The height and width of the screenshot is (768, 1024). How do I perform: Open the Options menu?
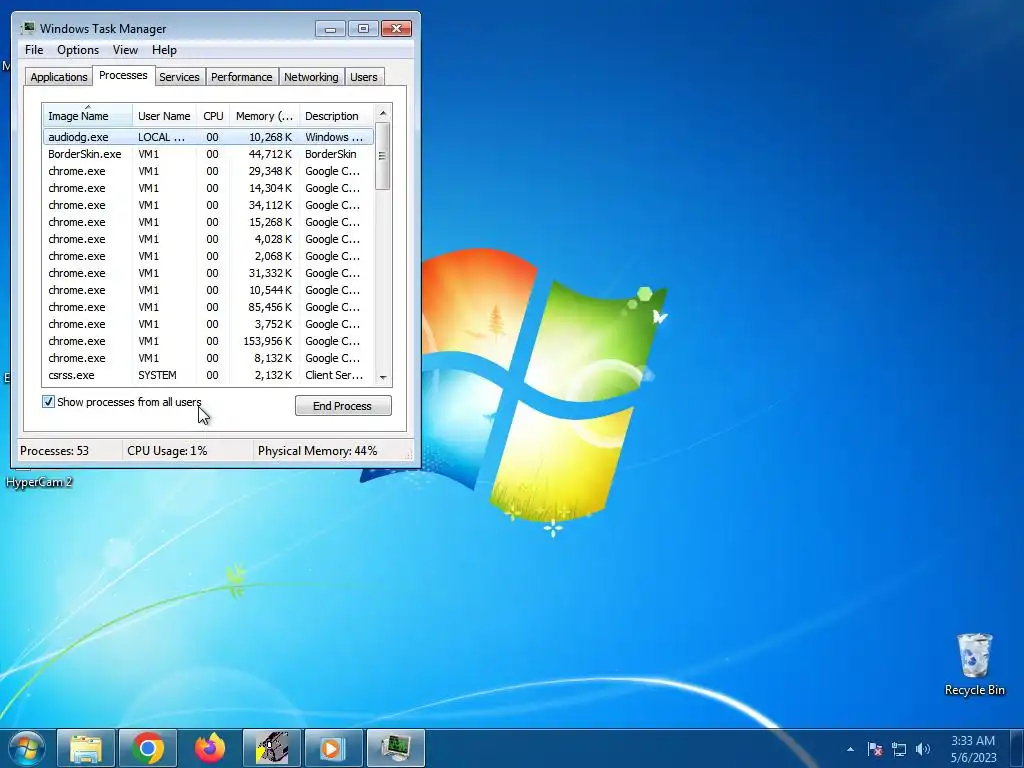[x=78, y=50]
